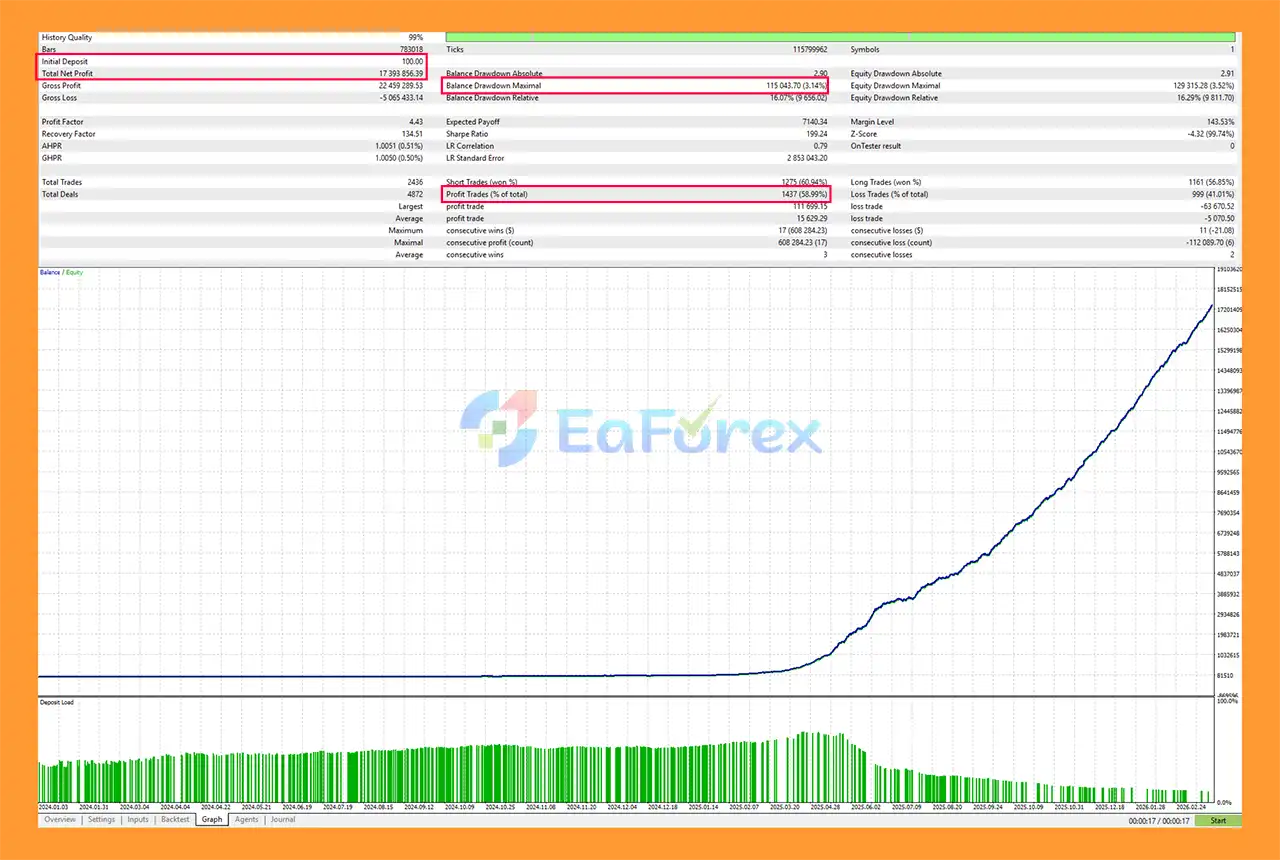Open the Settings tab
The height and width of the screenshot is (860, 1280).
pos(101,819)
